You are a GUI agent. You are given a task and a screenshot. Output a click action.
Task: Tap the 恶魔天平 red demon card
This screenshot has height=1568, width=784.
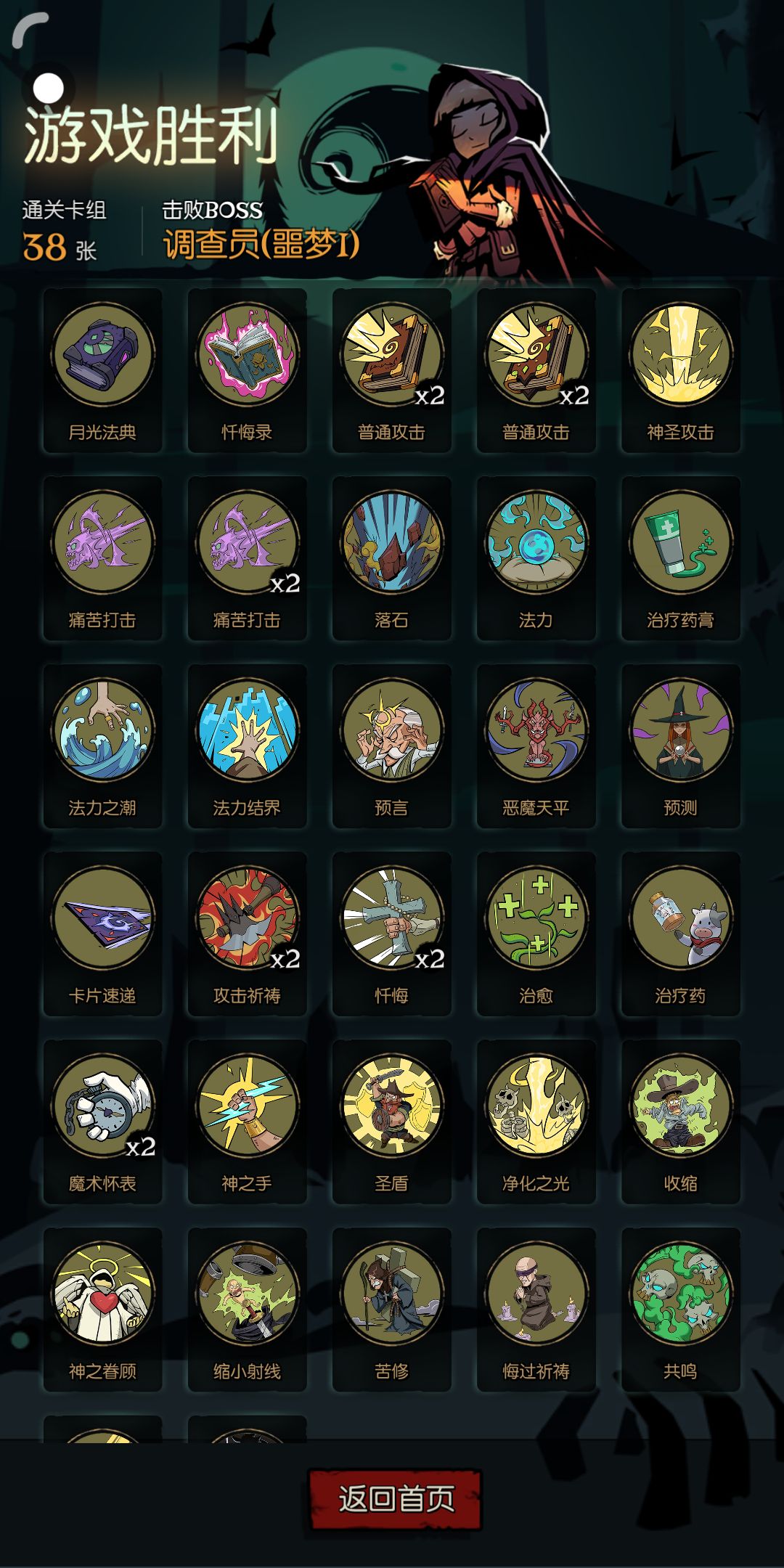(x=536, y=746)
